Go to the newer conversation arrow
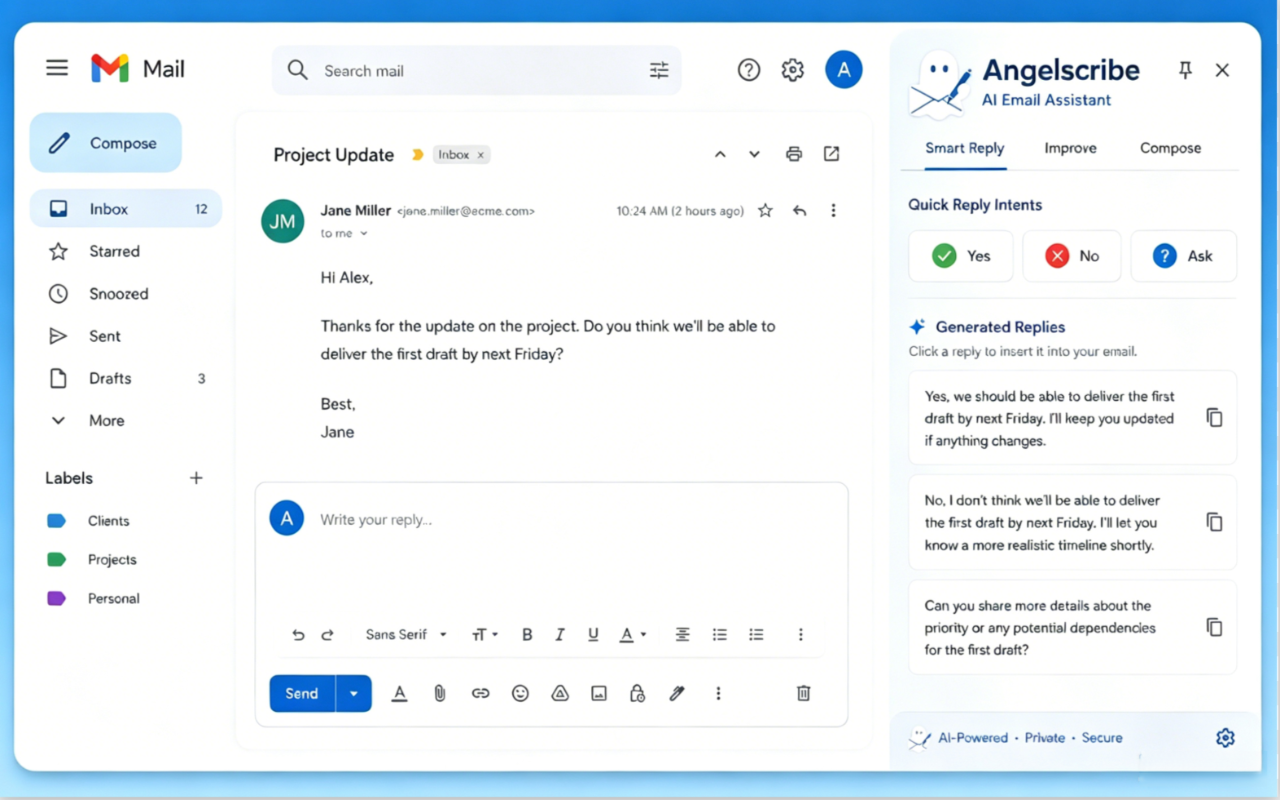 click(x=720, y=154)
